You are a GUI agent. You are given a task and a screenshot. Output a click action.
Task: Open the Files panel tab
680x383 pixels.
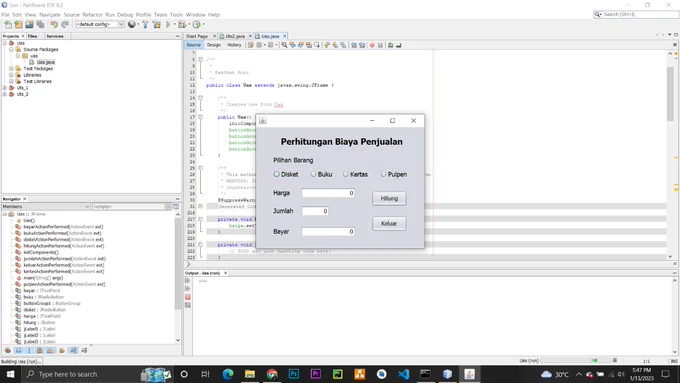click(33, 36)
